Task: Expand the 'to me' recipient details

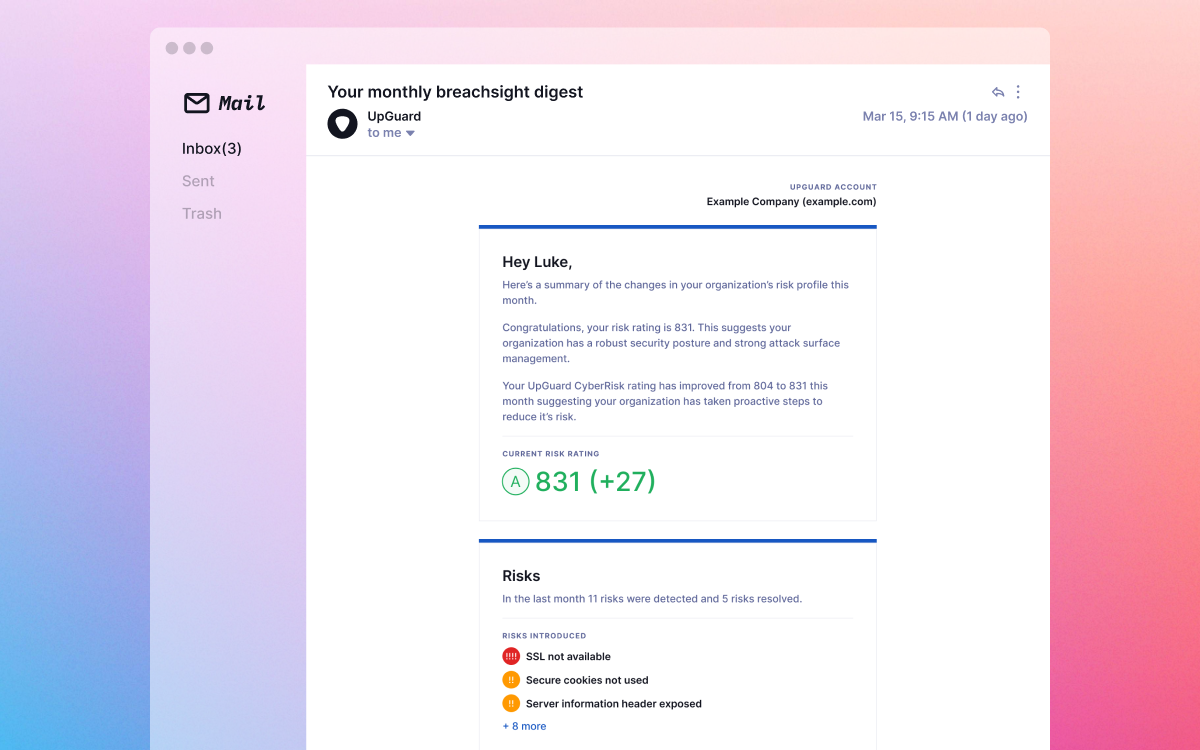Action: tap(385, 132)
